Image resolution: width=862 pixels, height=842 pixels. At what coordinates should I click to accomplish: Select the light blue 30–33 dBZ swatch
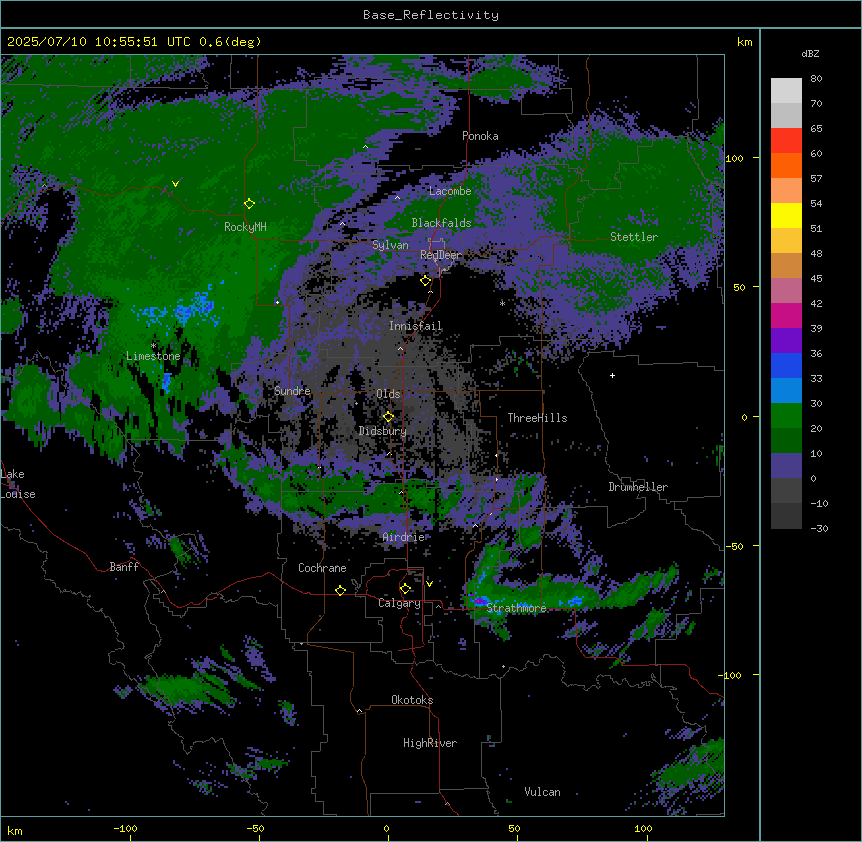(x=786, y=391)
